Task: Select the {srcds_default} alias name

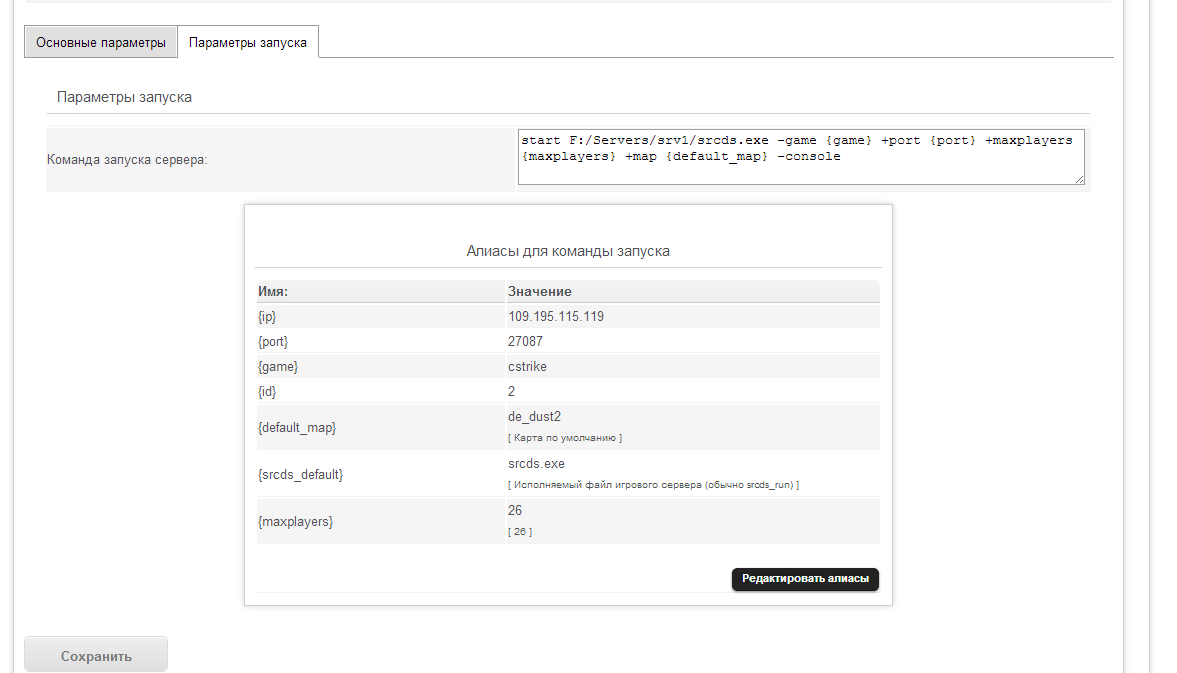Action: (300, 474)
